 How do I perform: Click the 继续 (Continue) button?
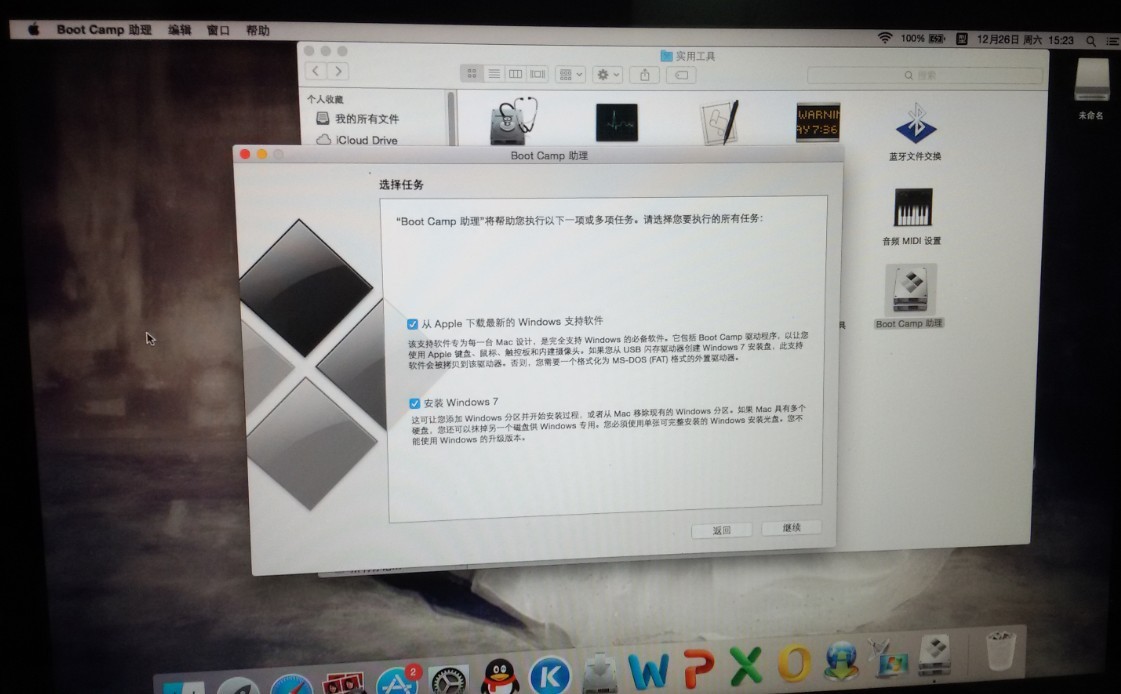point(791,527)
